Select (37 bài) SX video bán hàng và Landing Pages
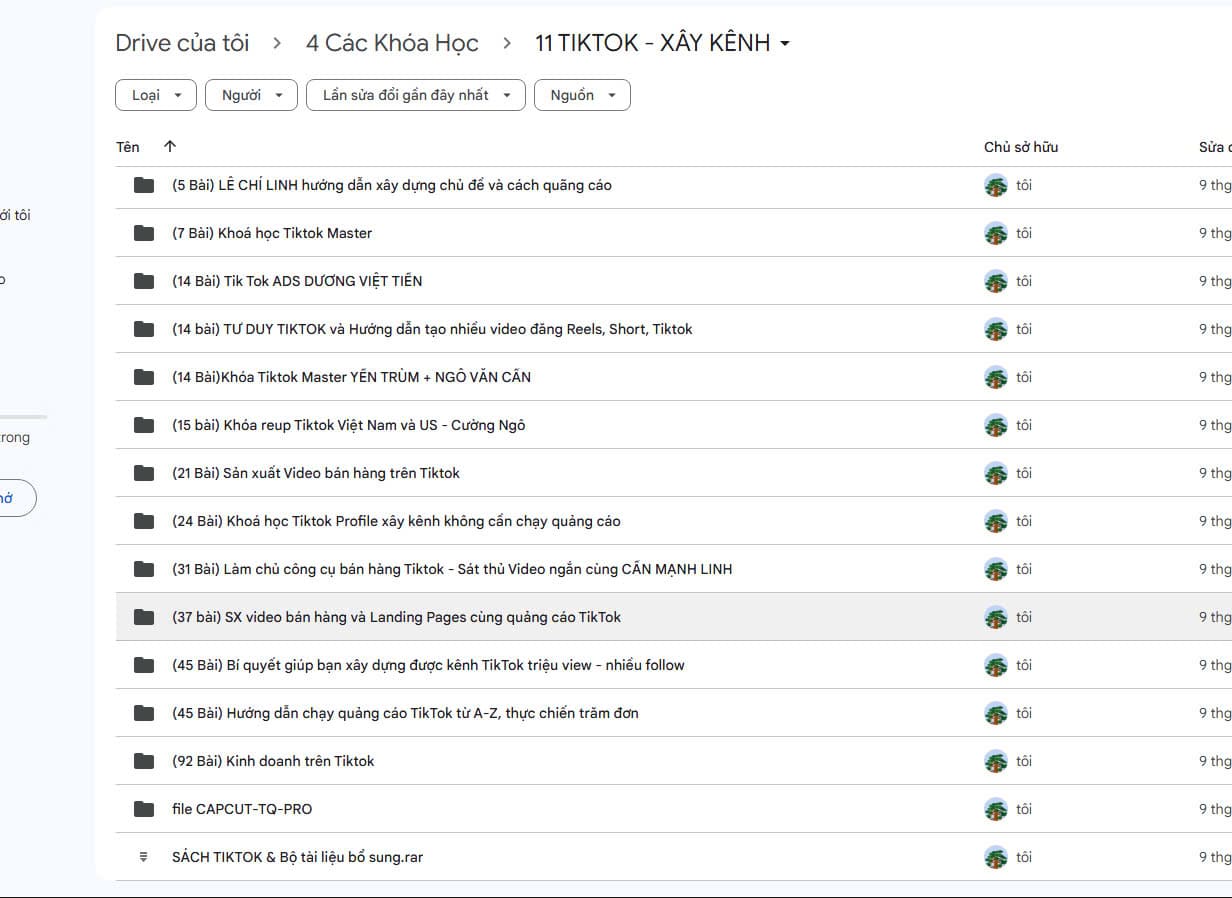The width and height of the screenshot is (1232, 898). [x=396, y=617]
